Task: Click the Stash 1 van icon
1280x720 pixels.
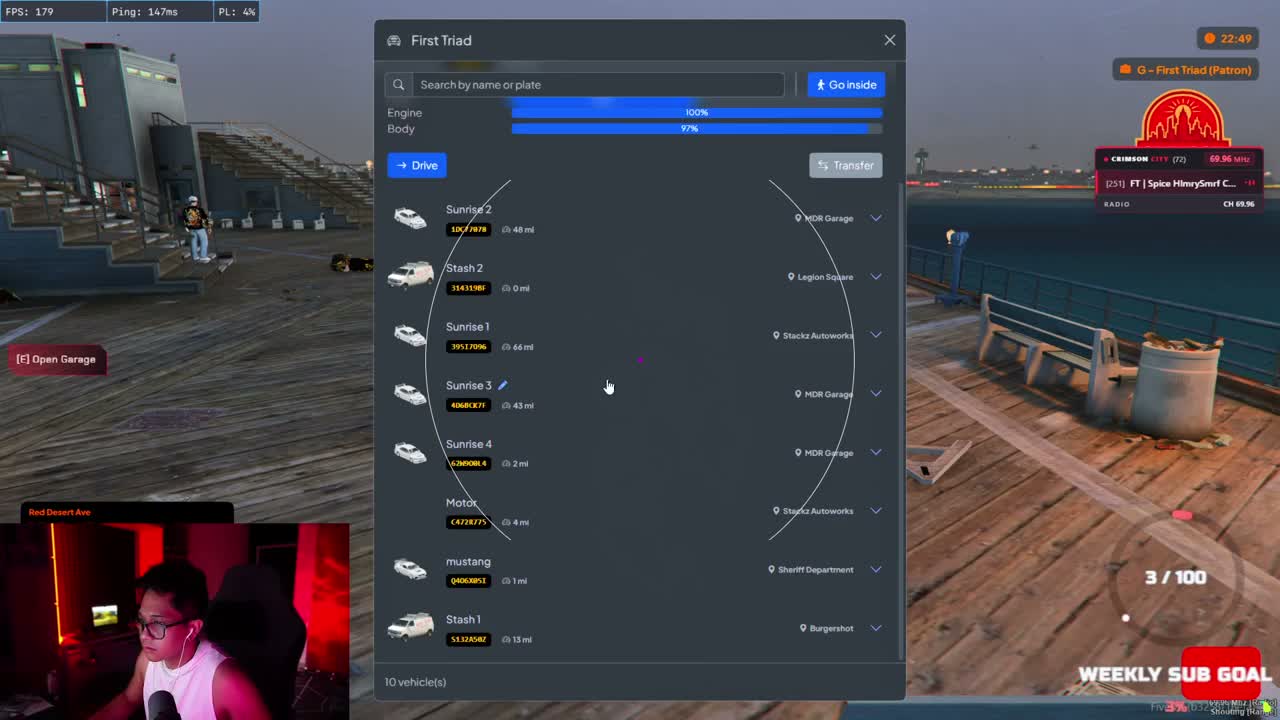Action: 410,627
